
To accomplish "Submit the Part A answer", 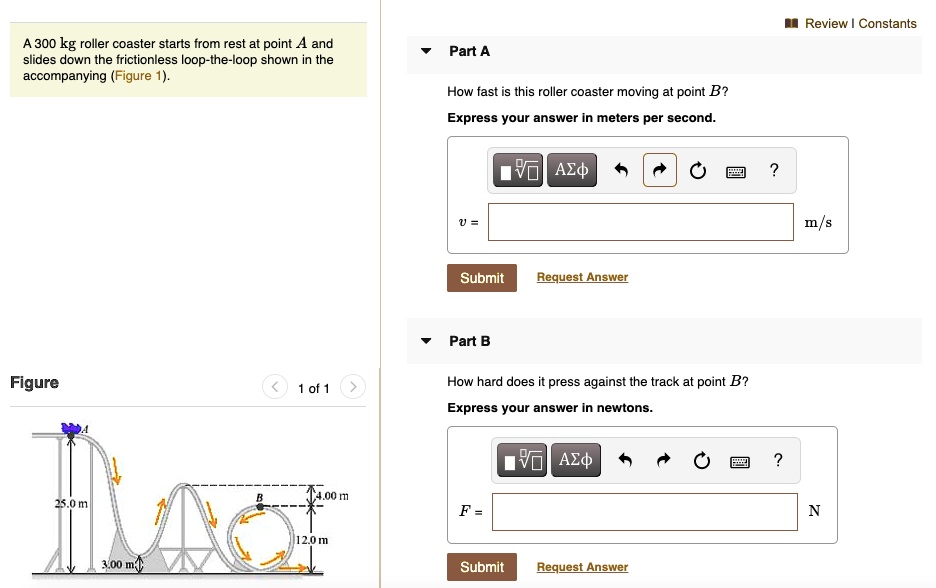I will point(481,277).
